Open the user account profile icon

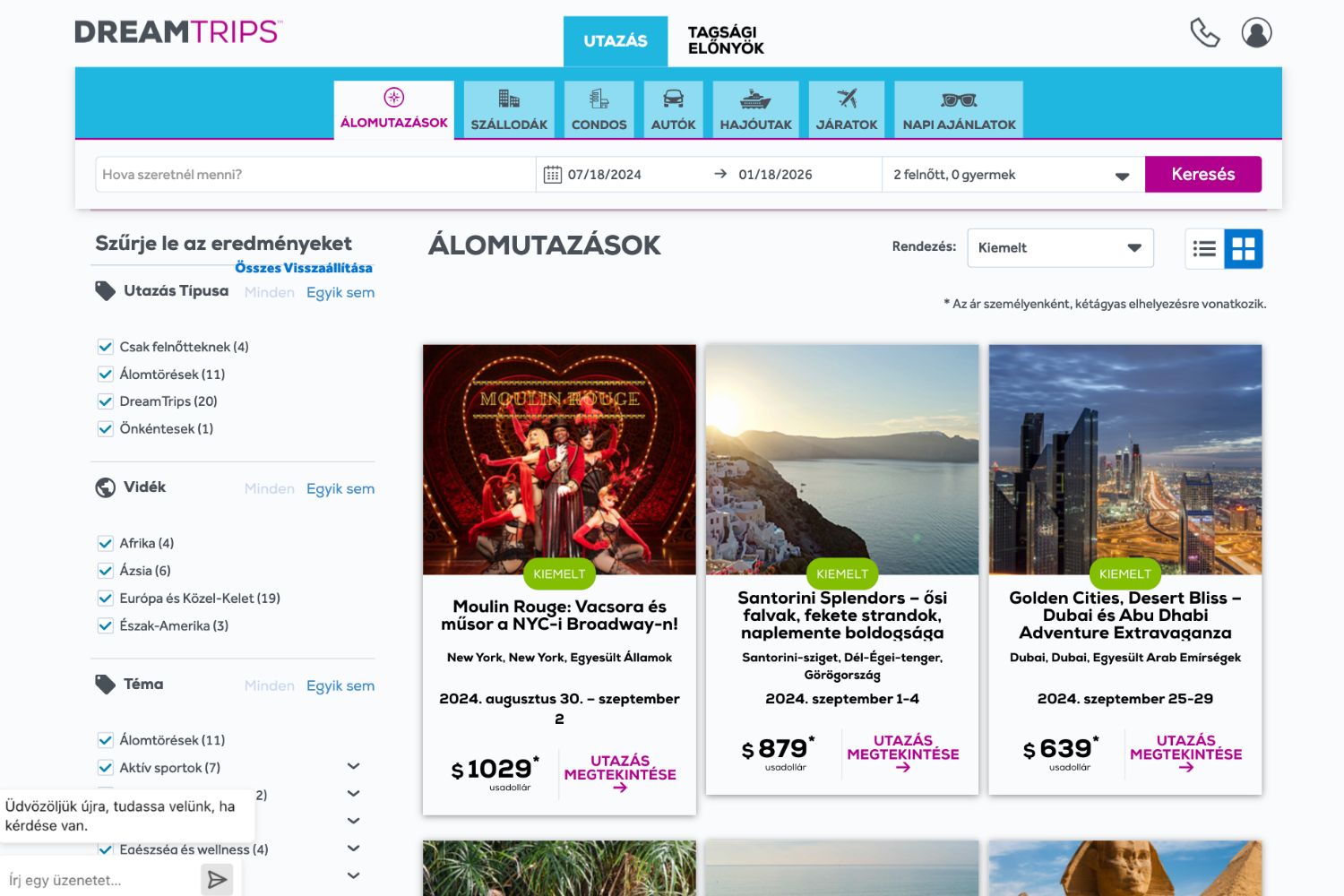[x=1256, y=33]
